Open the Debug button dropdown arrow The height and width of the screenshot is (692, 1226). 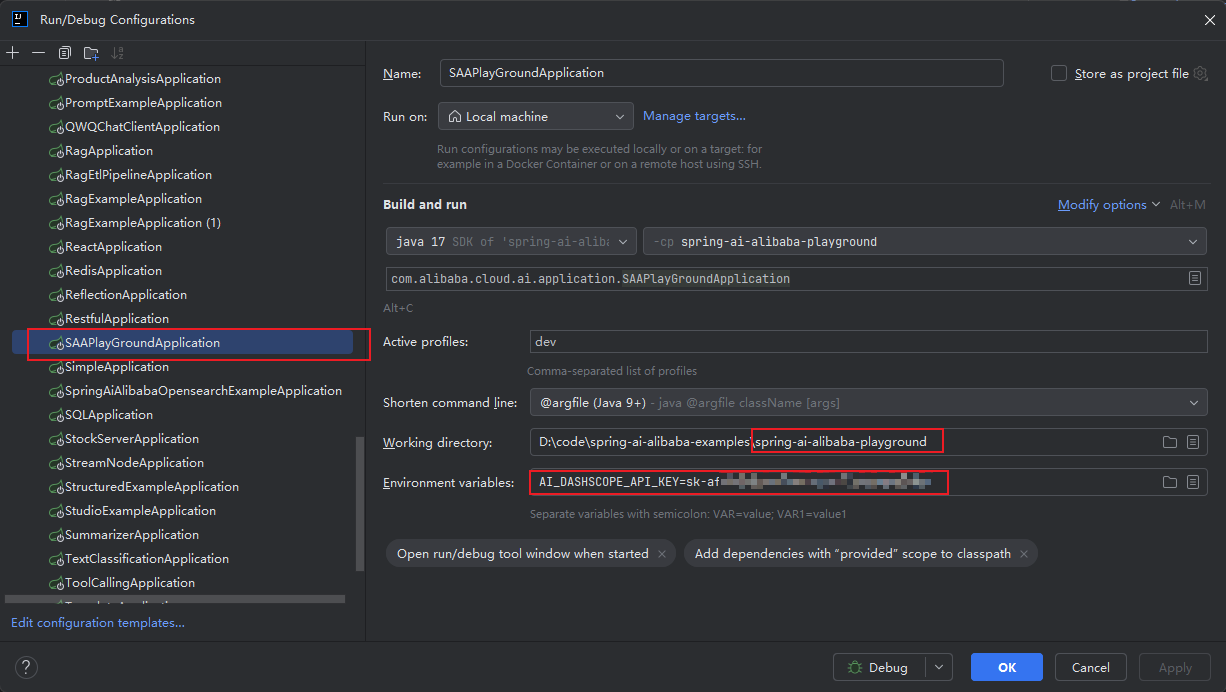(x=938, y=667)
